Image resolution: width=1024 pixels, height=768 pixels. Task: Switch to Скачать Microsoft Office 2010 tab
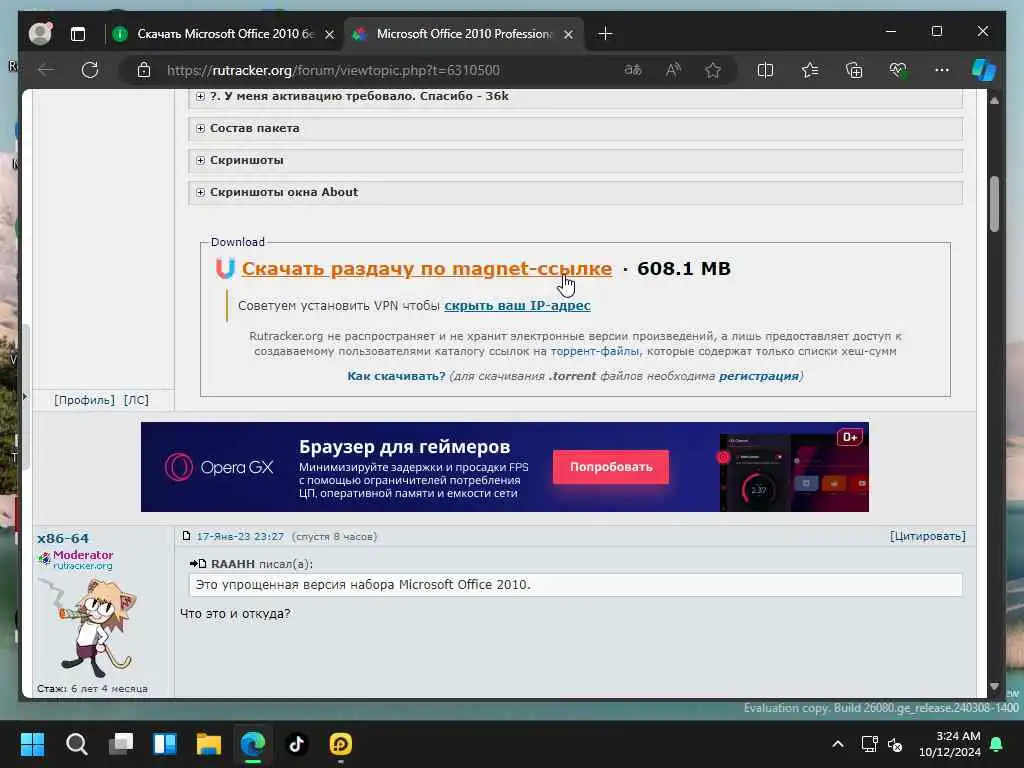coord(225,34)
